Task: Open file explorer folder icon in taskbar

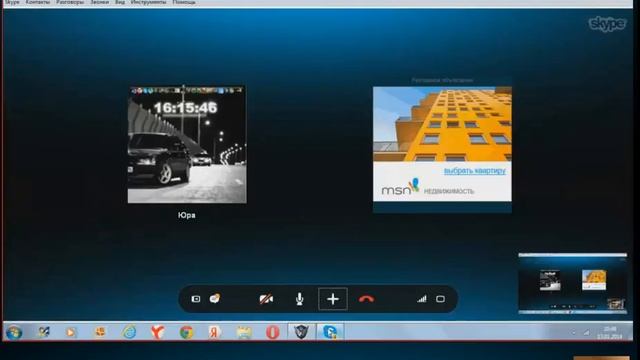Action: point(244,332)
